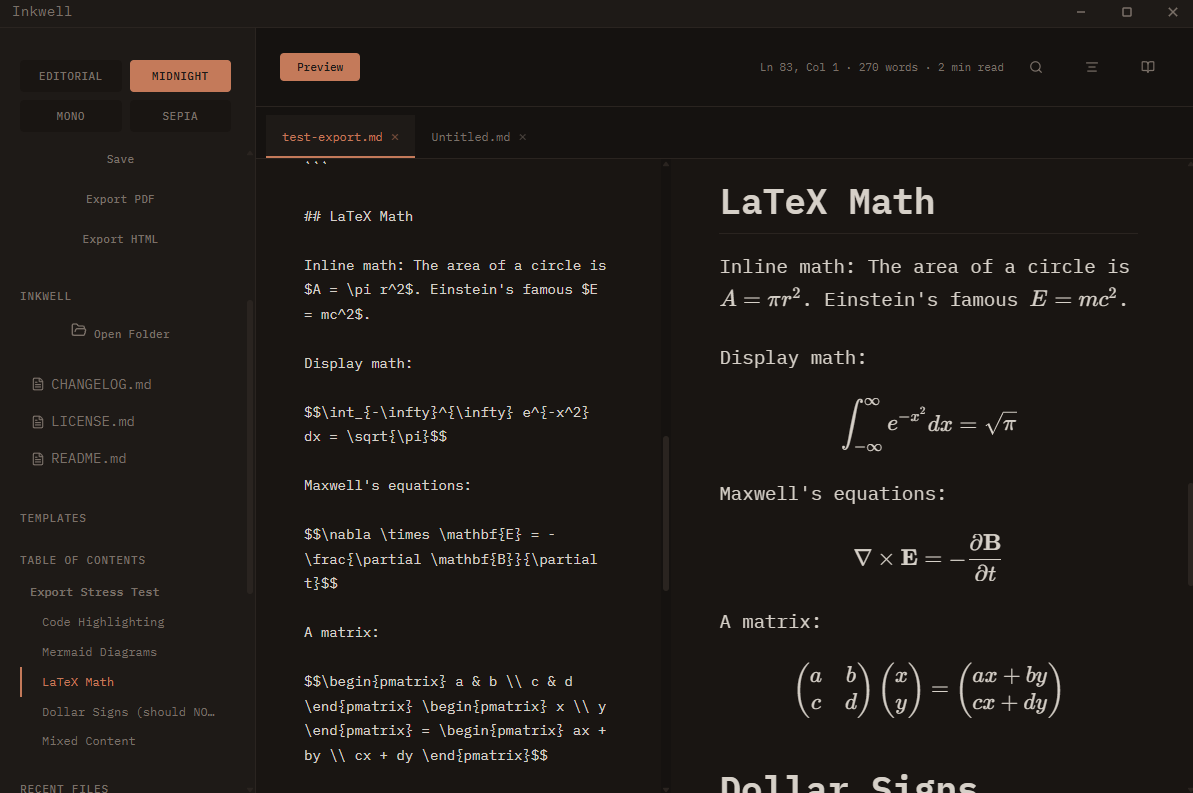The height and width of the screenshot is (793, 1193).
Task: Click the LaTeX Math preview heading
Action: coord(828,202)
